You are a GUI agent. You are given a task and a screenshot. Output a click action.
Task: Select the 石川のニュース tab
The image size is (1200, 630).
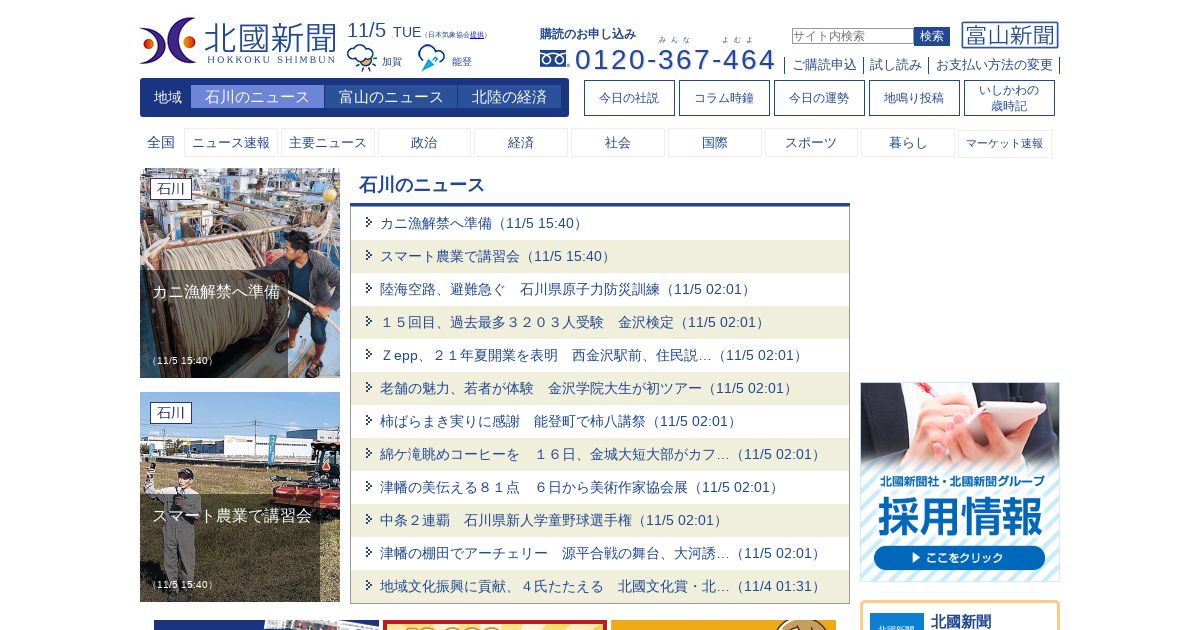point(257,97)
